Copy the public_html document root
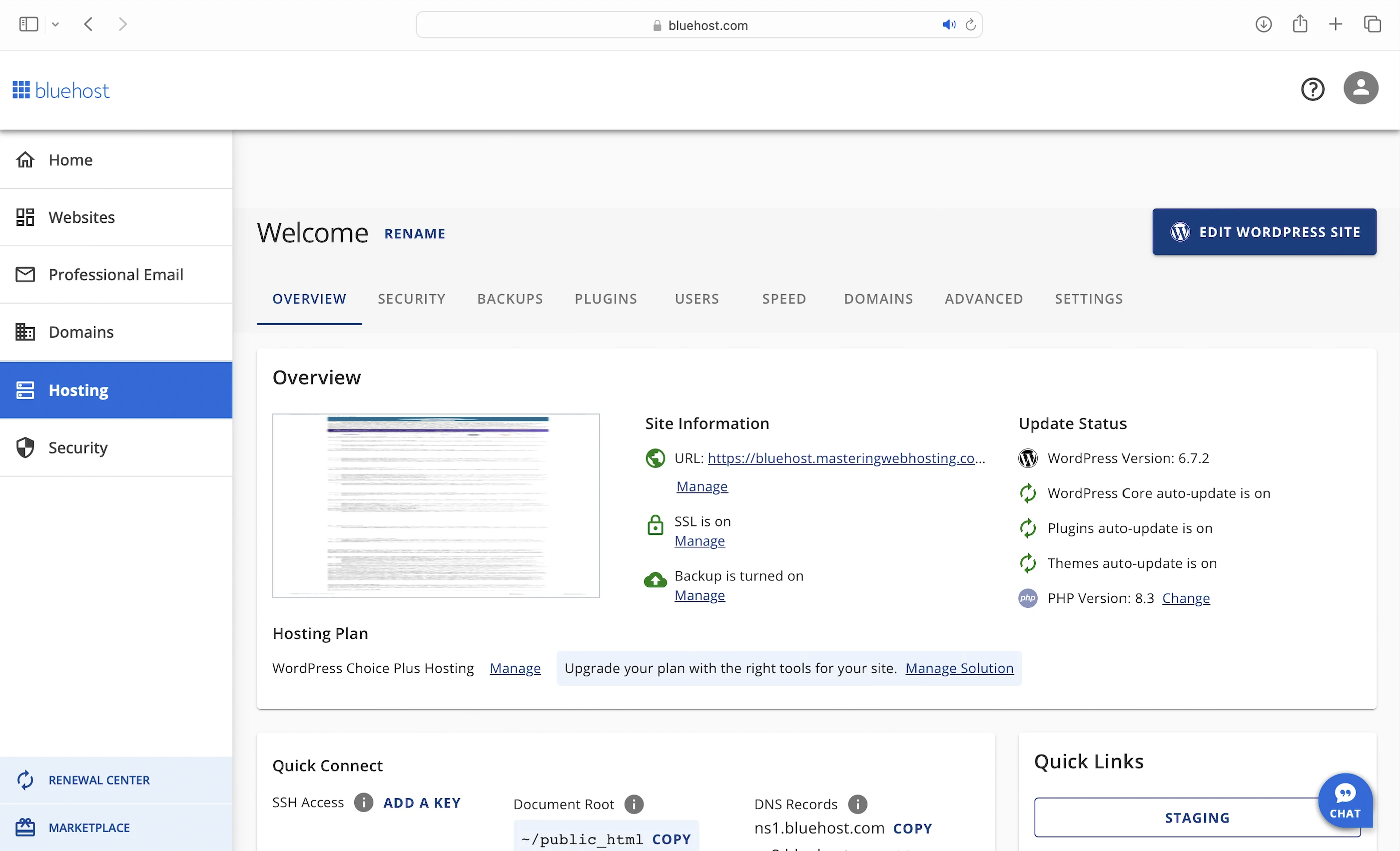This screenshot has height=851, width=1400. pyautogui.click(x=671, y=839)
